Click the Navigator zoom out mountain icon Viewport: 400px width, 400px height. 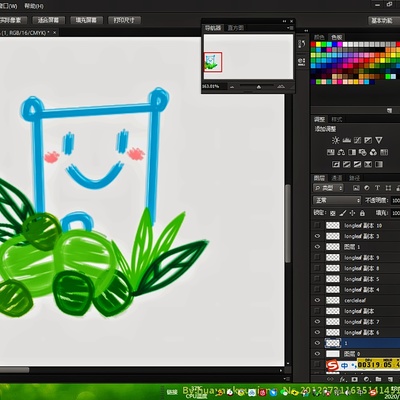[x=232, y=87]
